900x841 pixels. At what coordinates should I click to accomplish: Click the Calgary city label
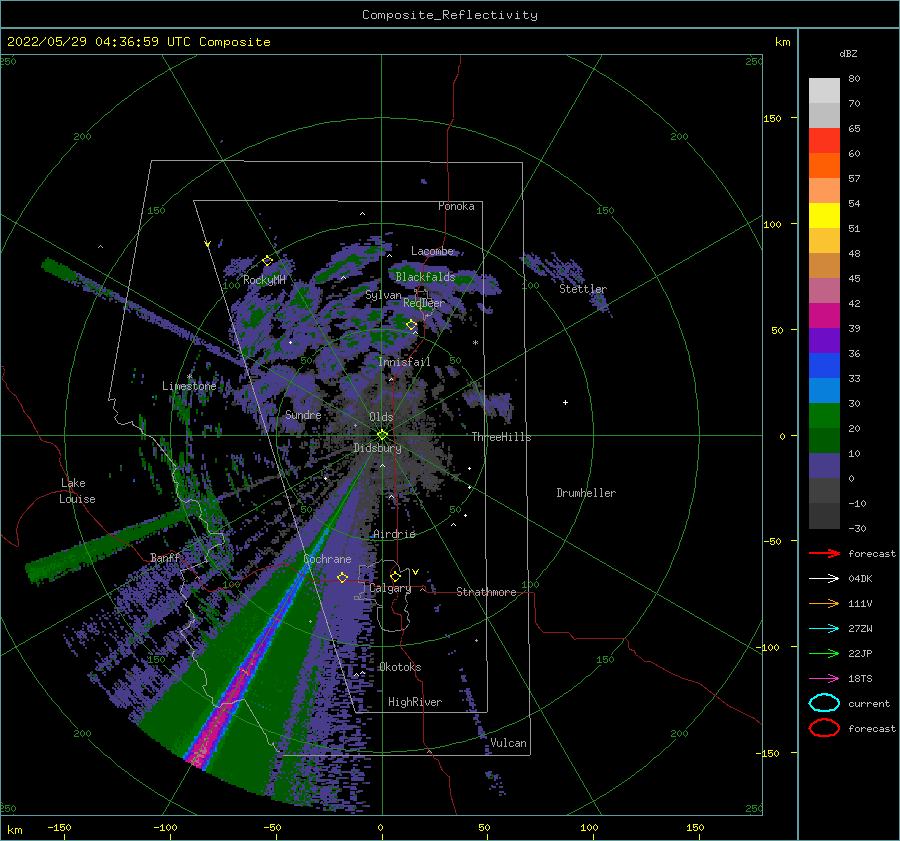tap(390, 588)
